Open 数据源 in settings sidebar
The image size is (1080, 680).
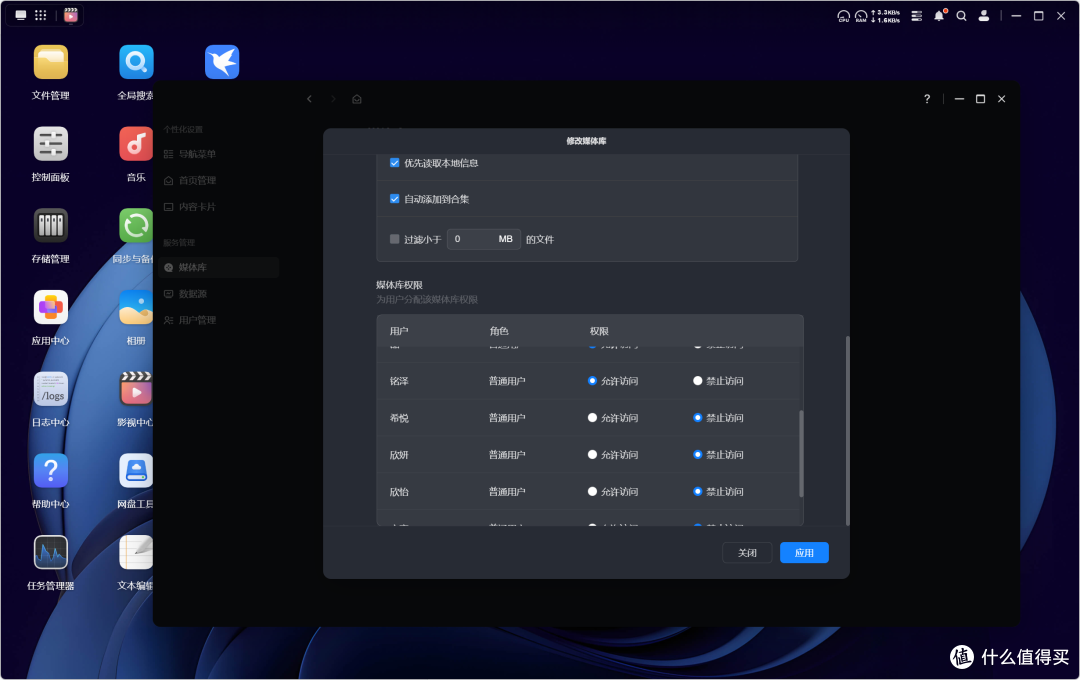[x=218, y=293]
